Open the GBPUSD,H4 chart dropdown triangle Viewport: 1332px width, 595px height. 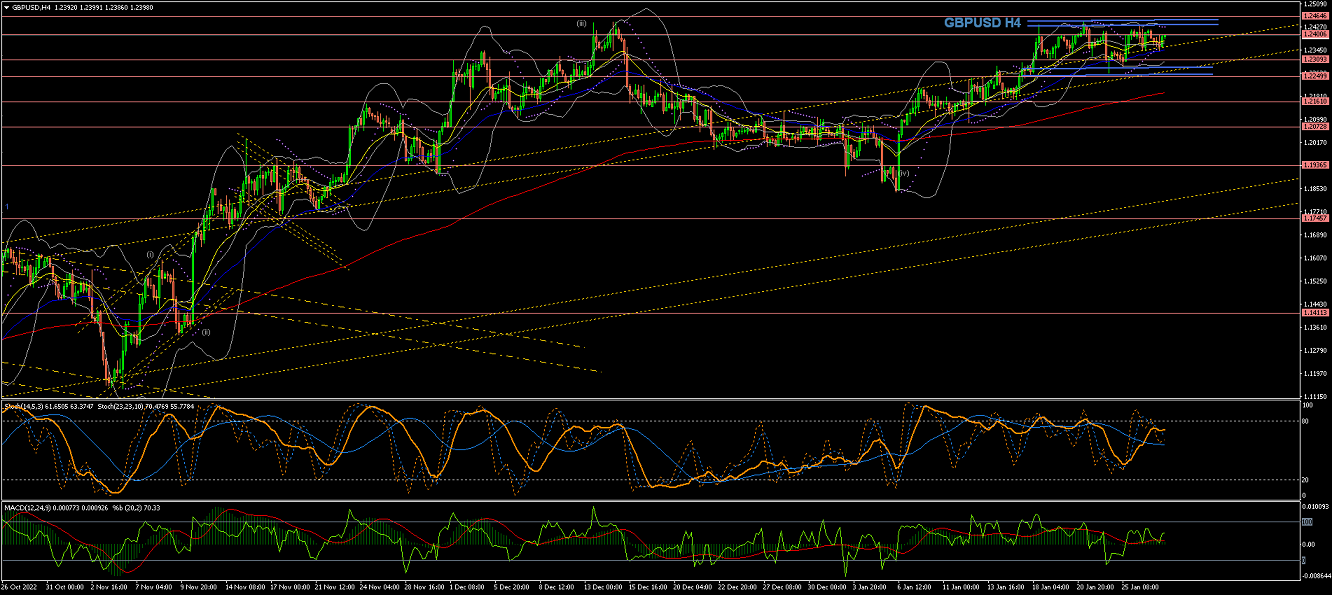[6, 7]
